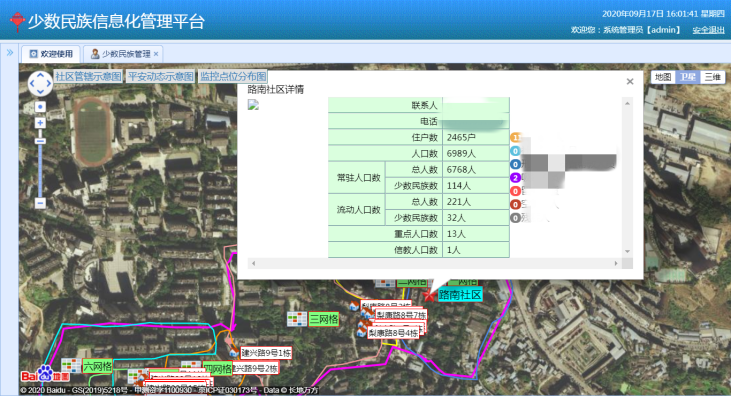This screenshot has width=731, height=396.
Task: Click the Baidu map logo
Action: pos(45,374)
